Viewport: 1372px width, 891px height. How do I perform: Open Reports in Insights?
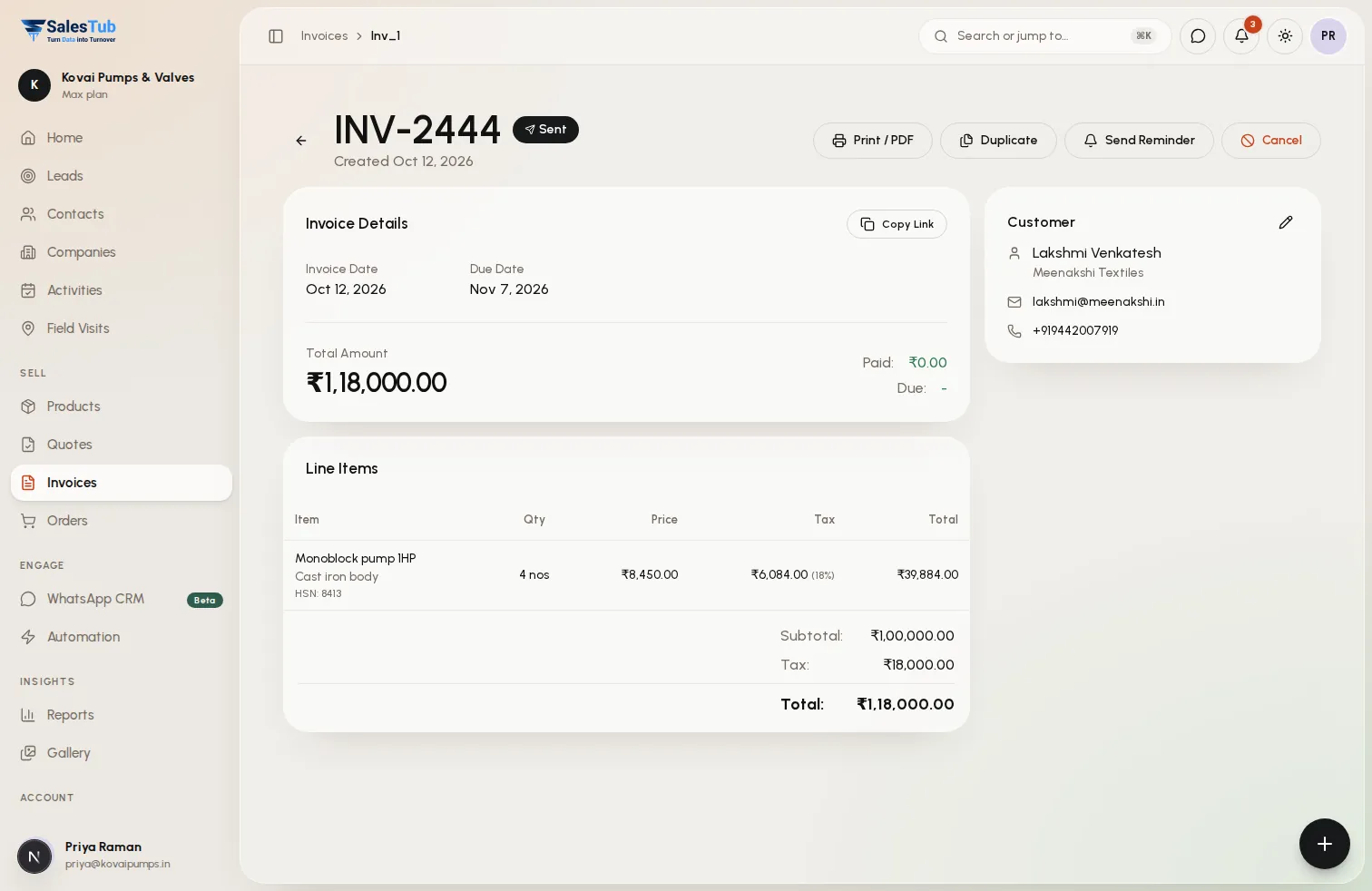point(122,715)
